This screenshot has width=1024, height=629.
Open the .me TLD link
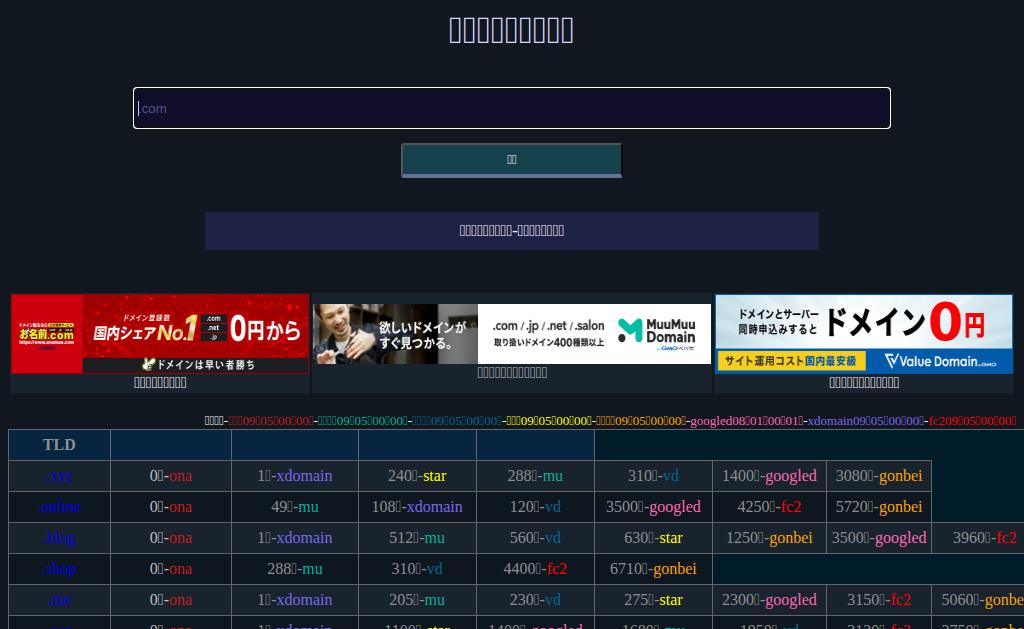pos(59,600)
